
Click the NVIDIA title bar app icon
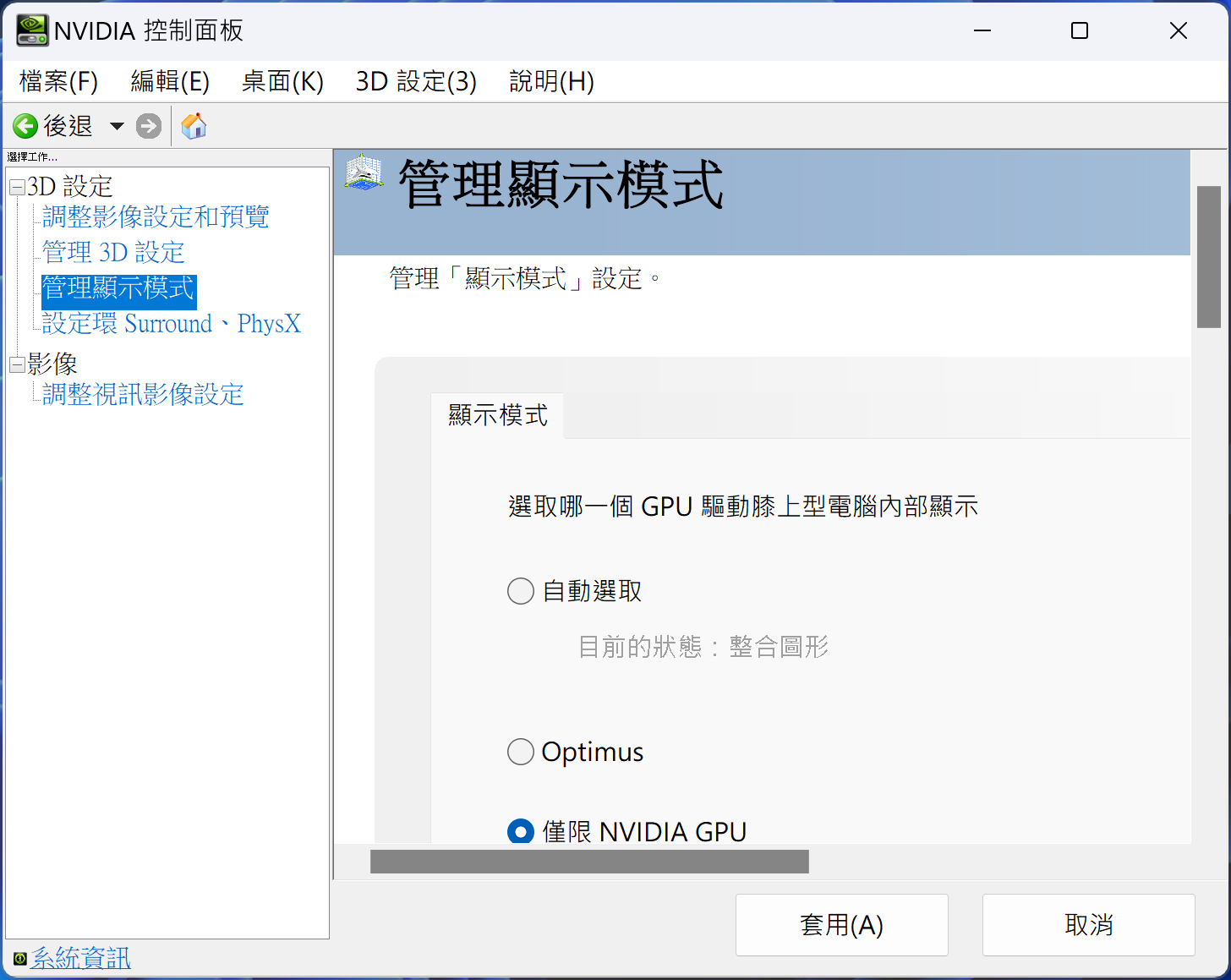tap(32, 30)
